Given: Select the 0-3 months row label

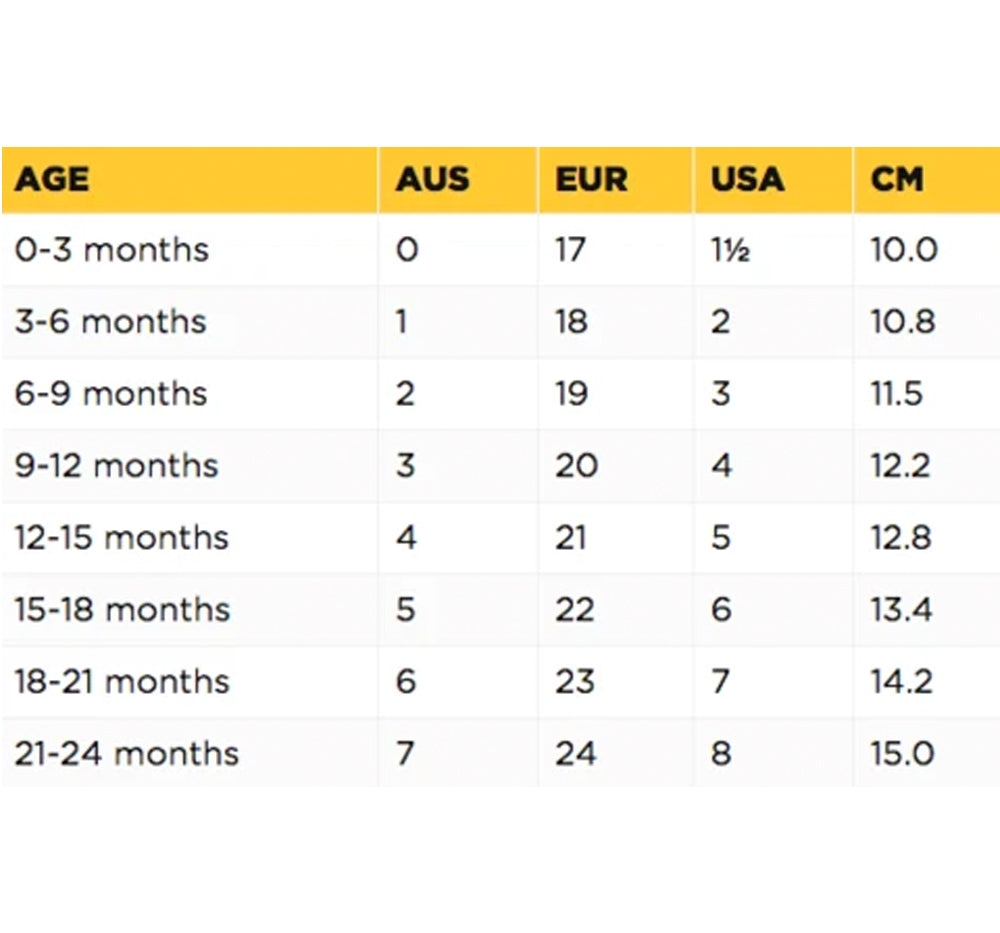Looking at the screenshot, I should pyautogui.click(x=112, y=249).
